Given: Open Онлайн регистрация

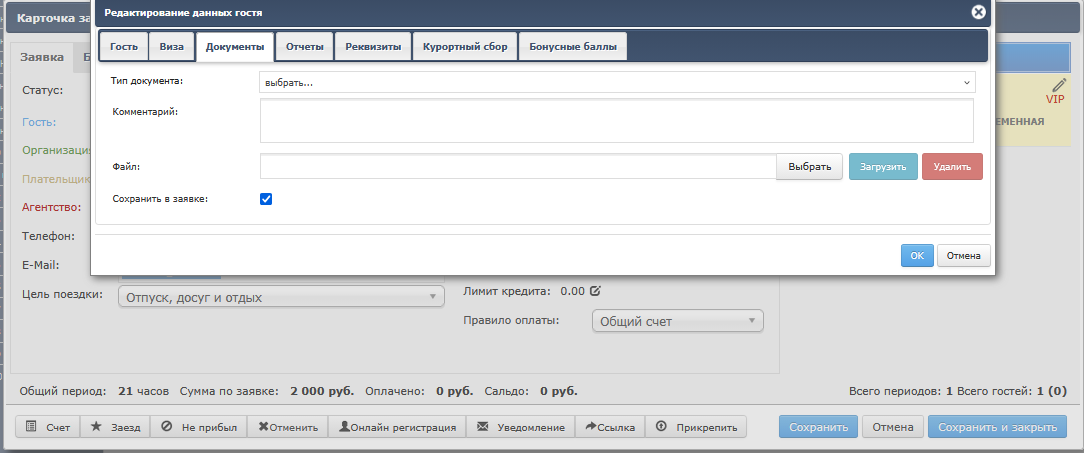Looking at the screenshot, I should tap(398, 427).
